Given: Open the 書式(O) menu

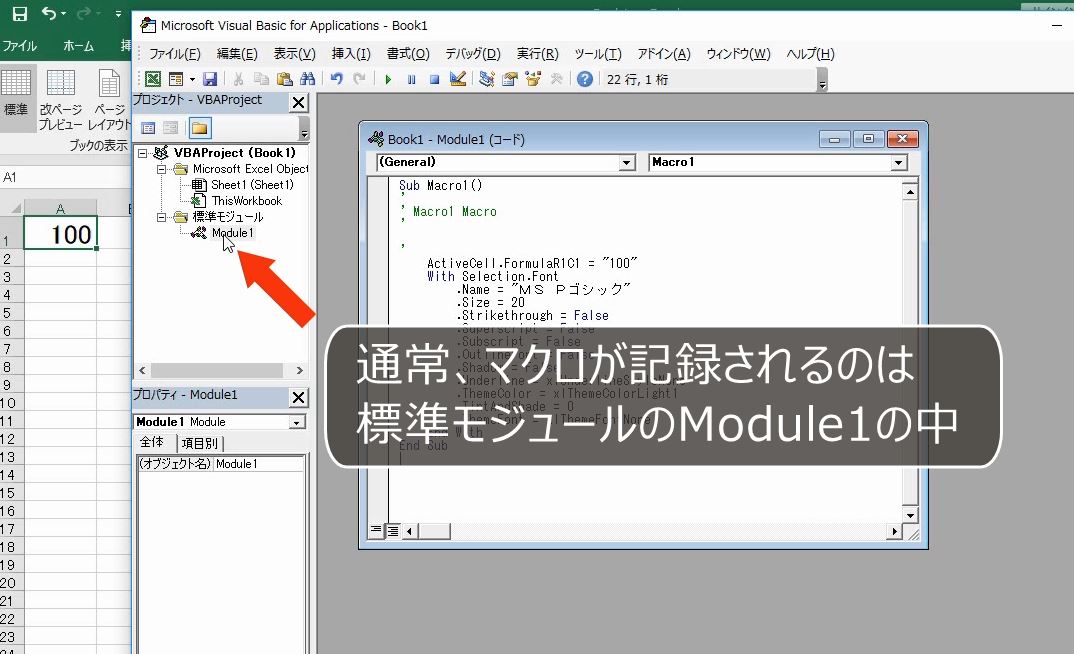Looking at the screenshot, I should [x=408, y=53].
